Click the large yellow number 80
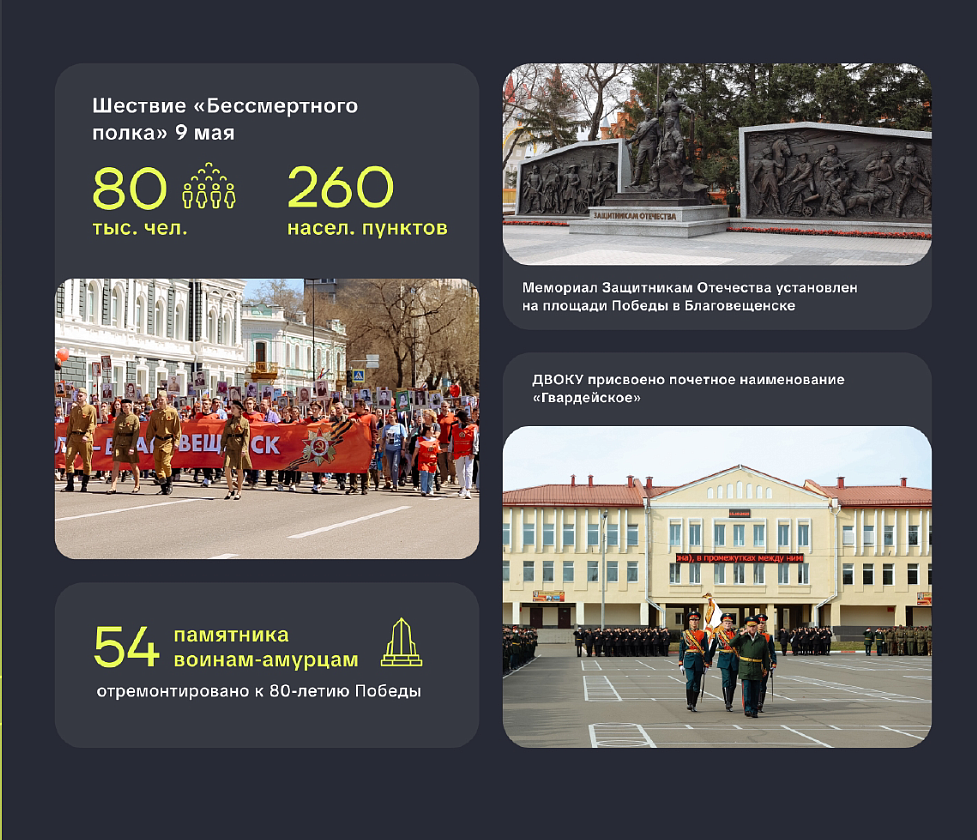This screenshot has width=977, height=840. tap(130, 188)
